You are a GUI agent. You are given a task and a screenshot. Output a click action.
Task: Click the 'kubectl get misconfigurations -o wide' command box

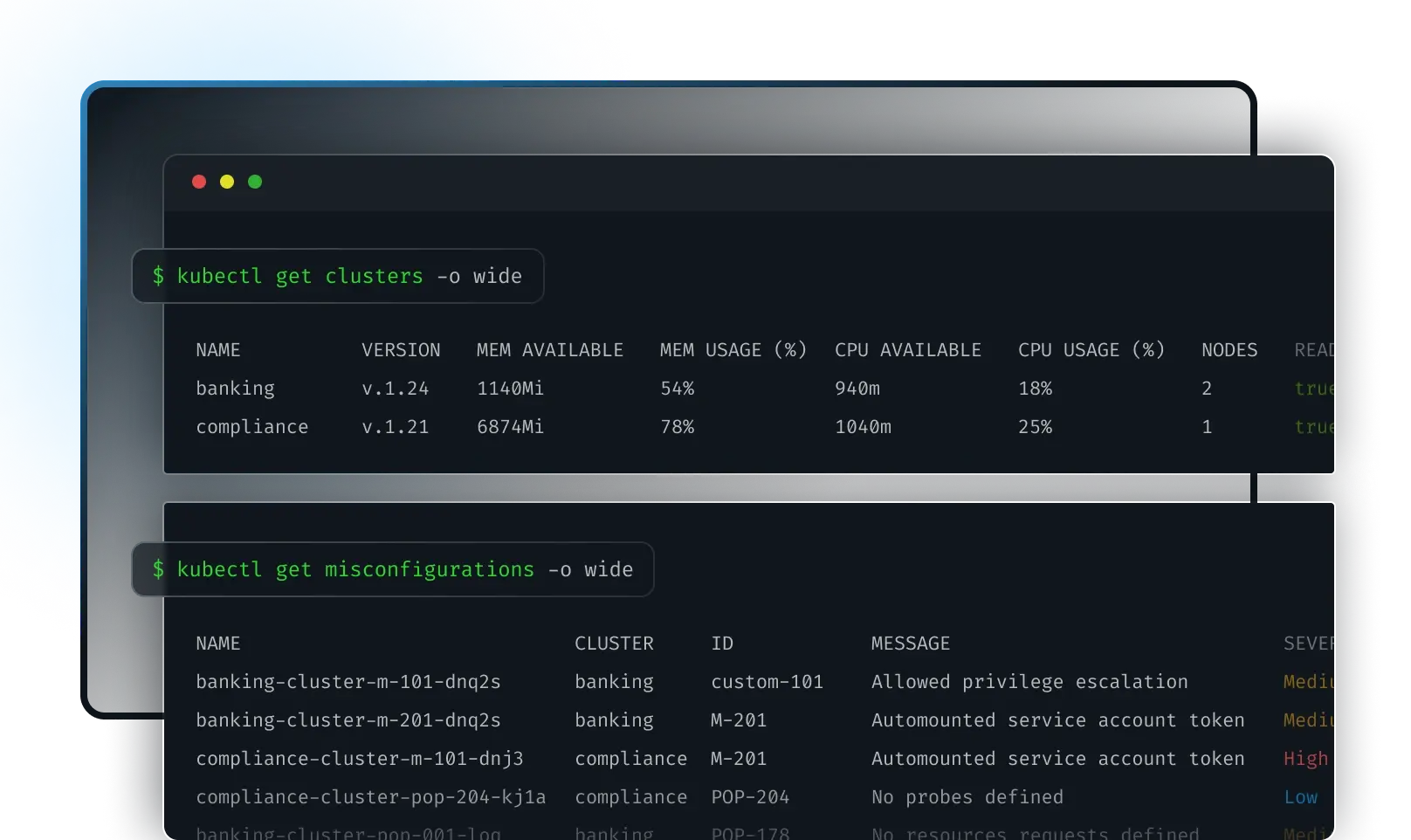(392, 569)
